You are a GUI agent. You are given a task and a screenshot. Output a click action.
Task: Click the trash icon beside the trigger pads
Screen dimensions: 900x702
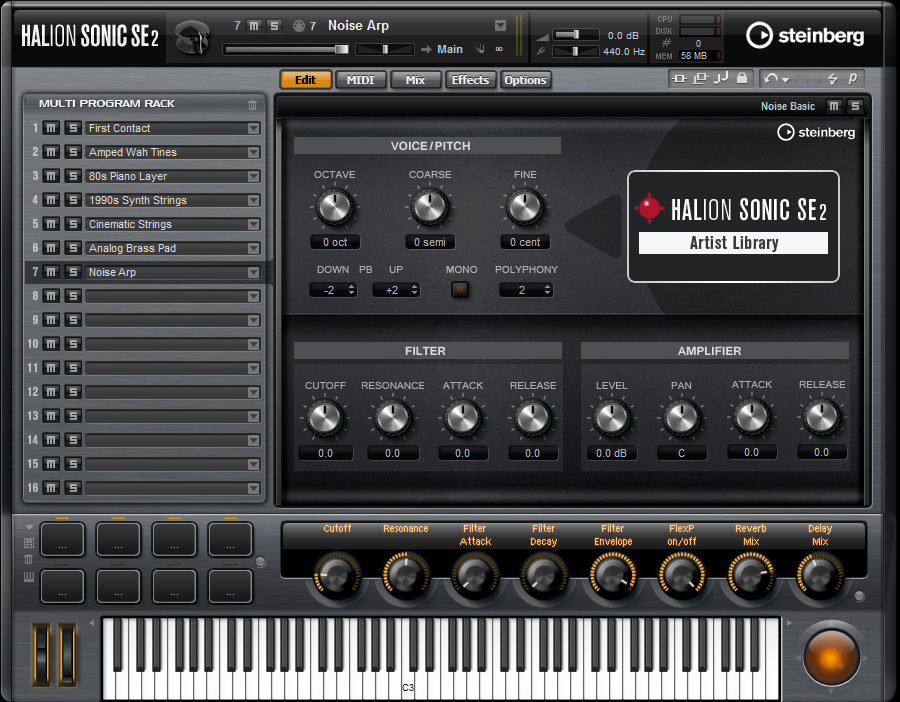click(x=29, y=559)
